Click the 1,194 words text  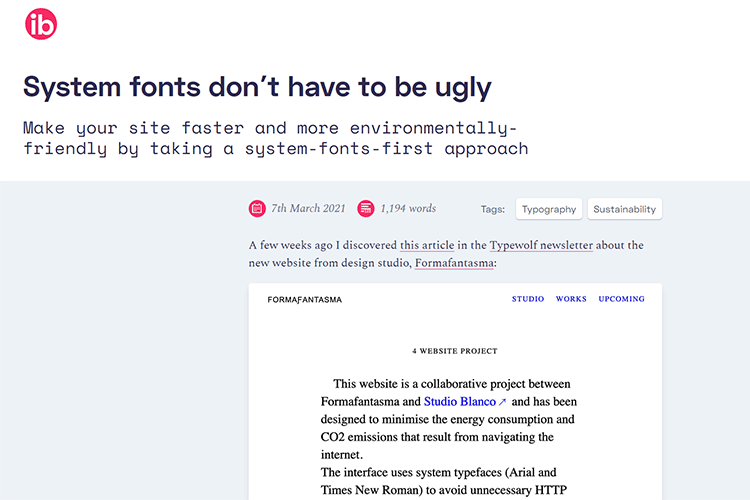[x=408, y=209]
